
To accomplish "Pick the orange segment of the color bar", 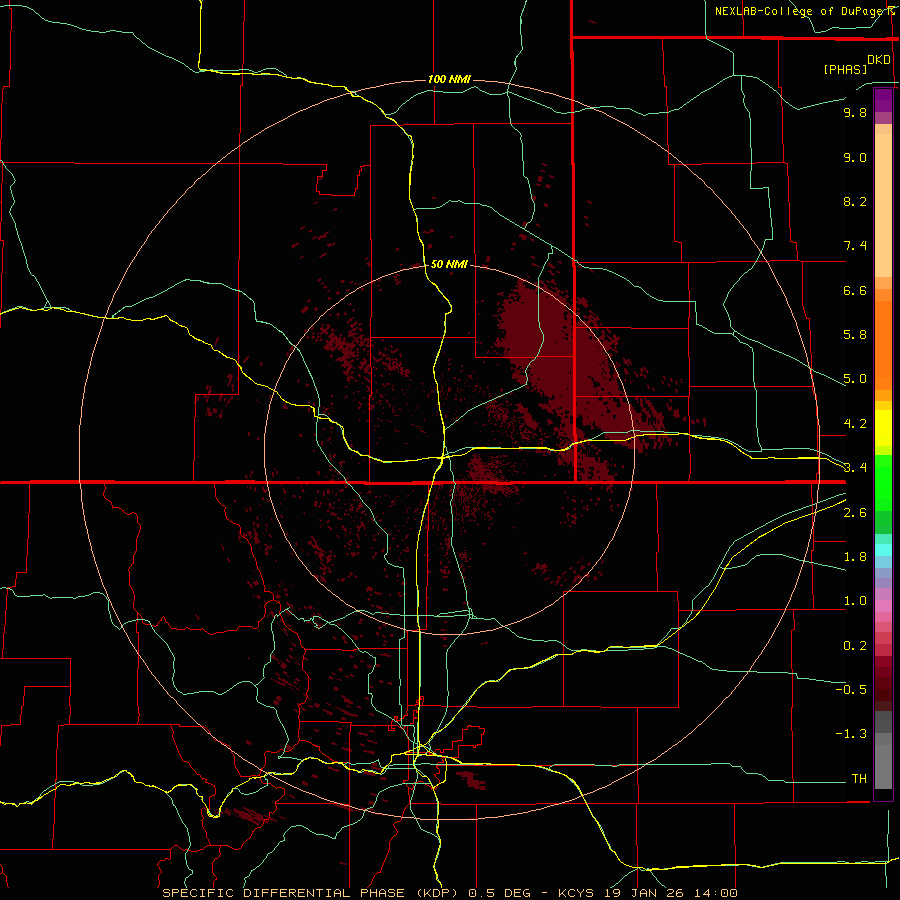I will click(x=883, y=346).
